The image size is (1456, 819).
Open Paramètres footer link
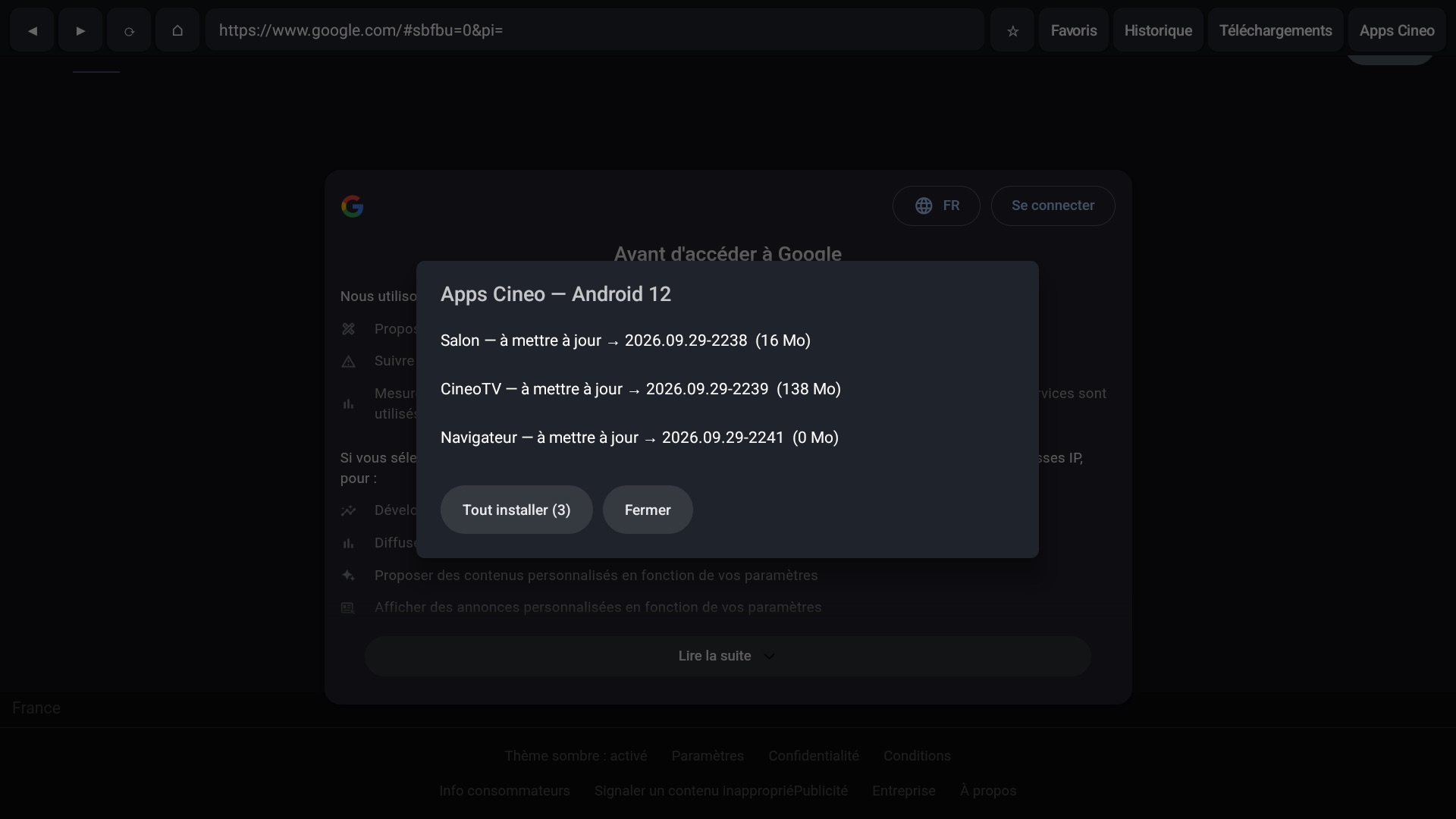tap(708, 756)
